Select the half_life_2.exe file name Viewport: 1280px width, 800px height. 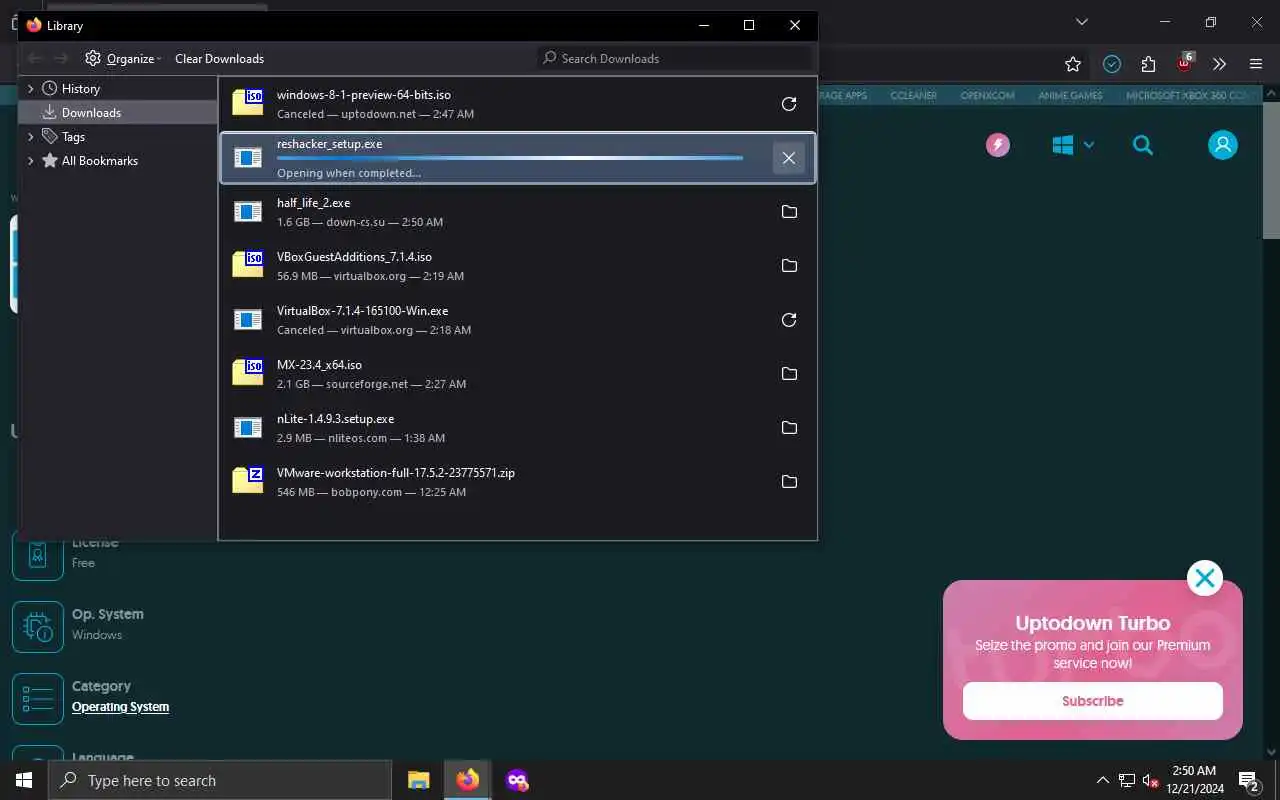pos(313,203)
